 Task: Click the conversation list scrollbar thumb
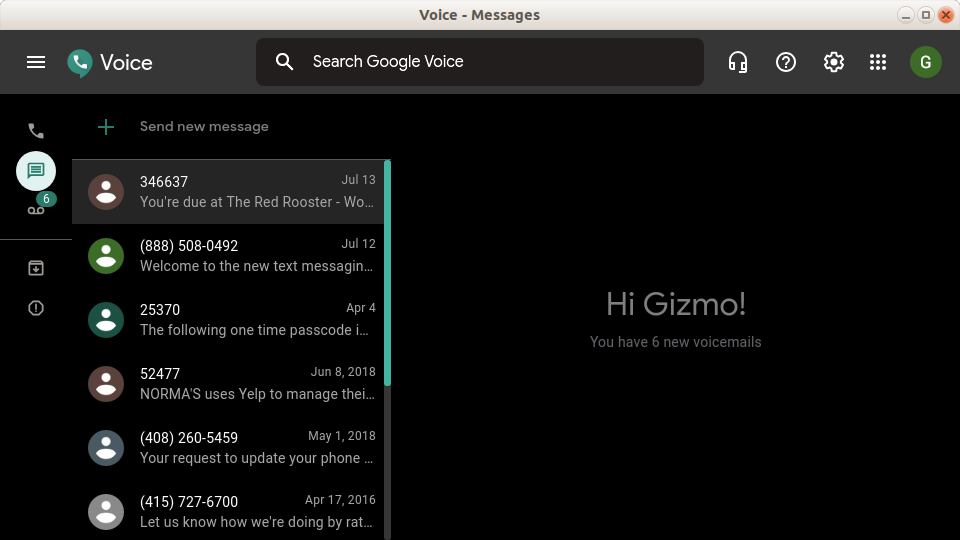click(x=387, y=273)
